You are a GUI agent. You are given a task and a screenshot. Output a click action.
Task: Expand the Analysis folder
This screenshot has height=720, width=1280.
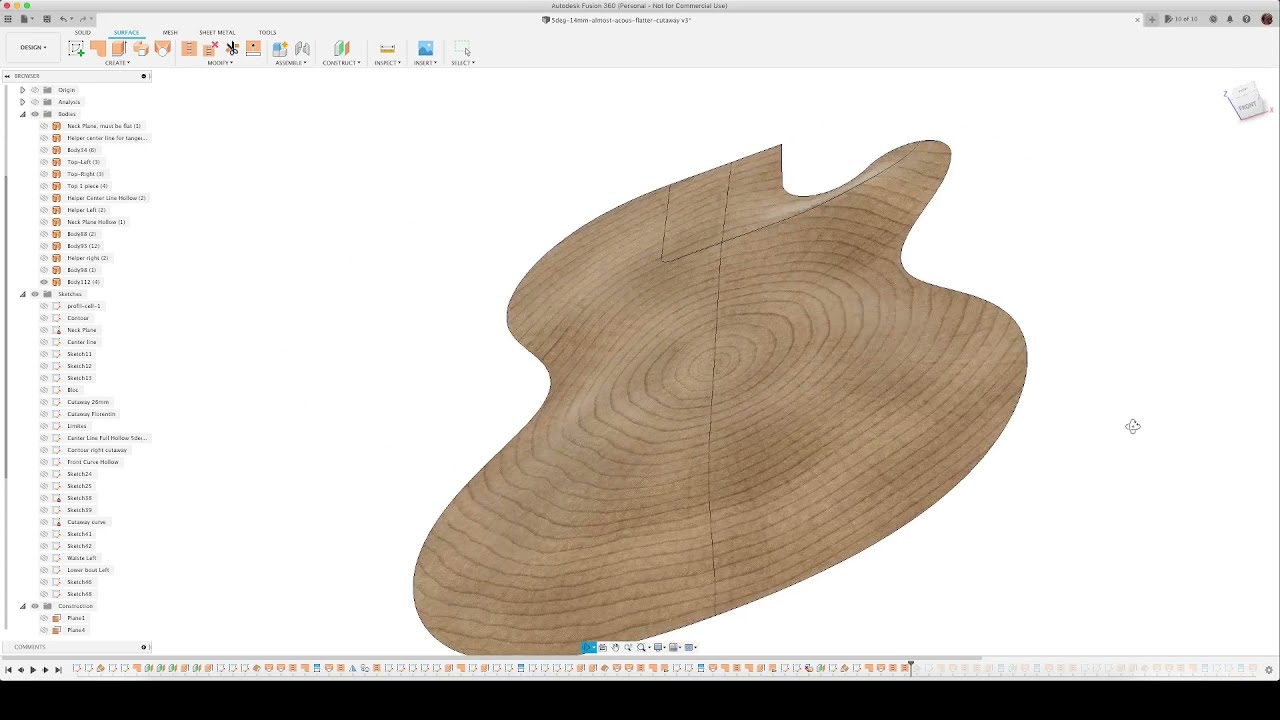23,102
